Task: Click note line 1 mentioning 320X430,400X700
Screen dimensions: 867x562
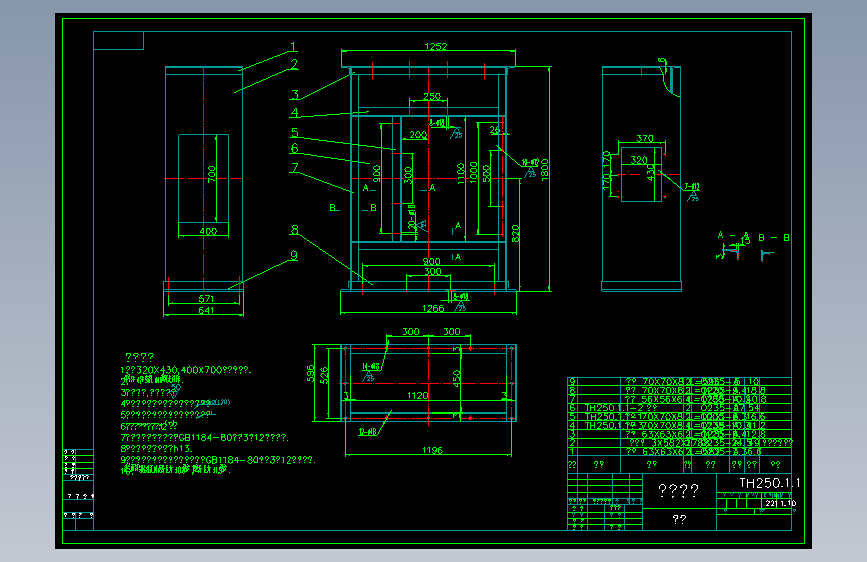Action: coord(186,370)
